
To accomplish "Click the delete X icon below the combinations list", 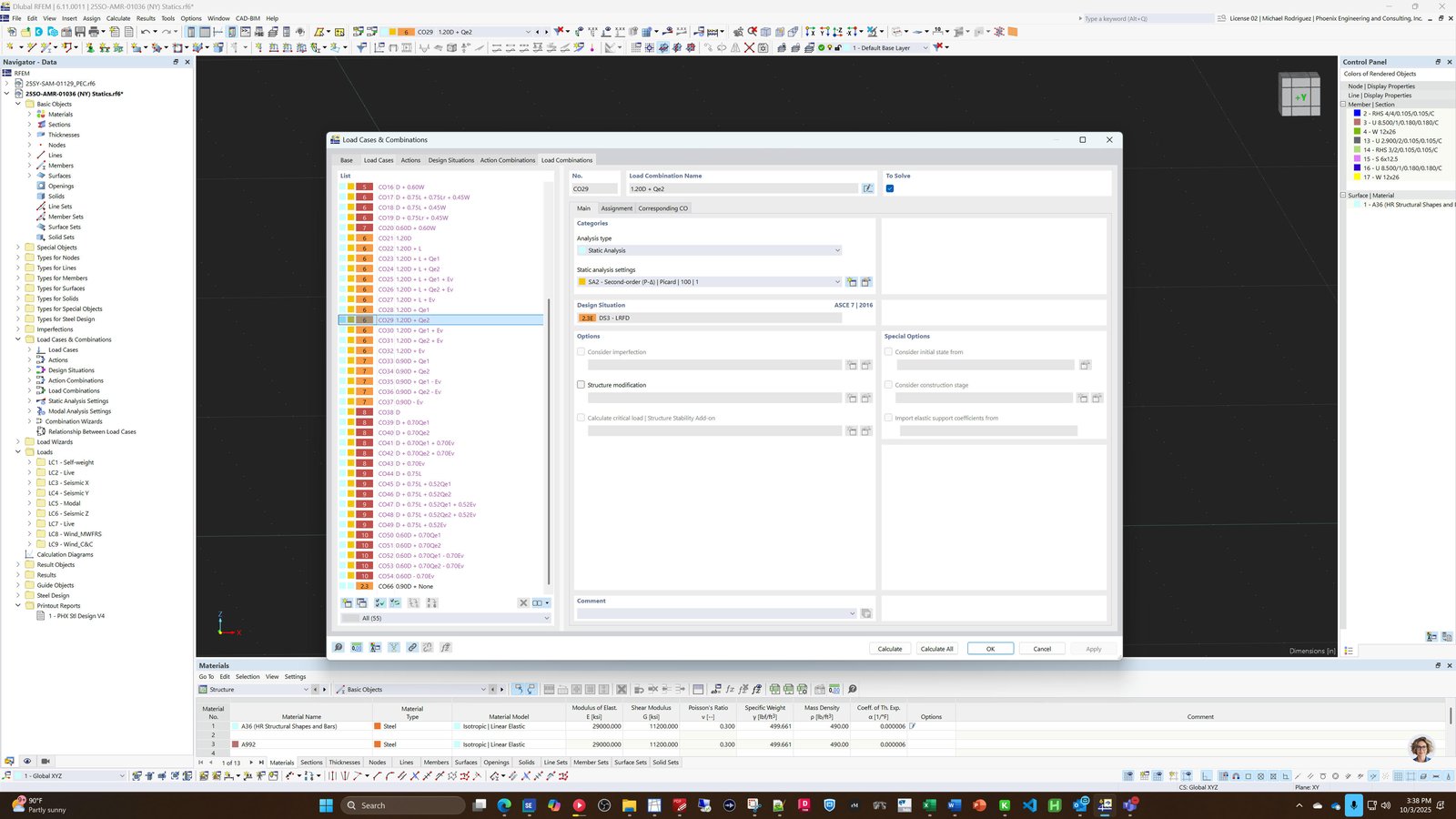I will coord(523,602).
